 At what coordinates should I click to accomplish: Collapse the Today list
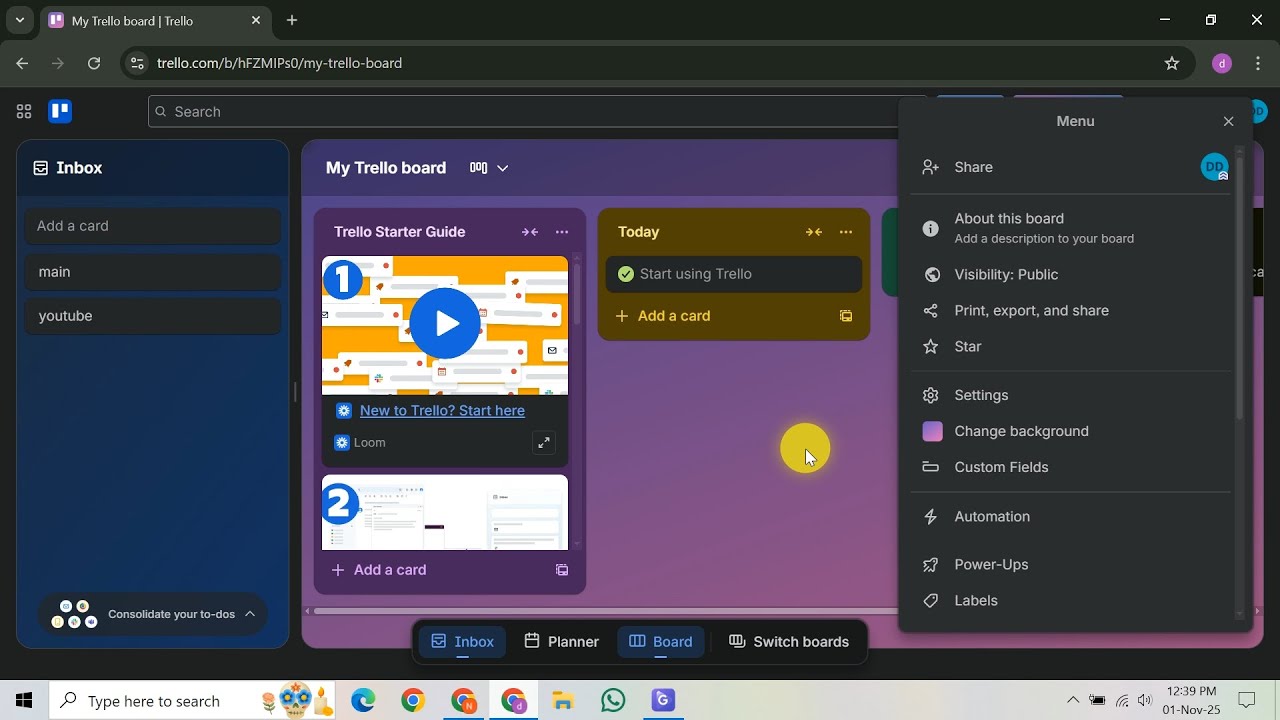click(x=814, y=232)
